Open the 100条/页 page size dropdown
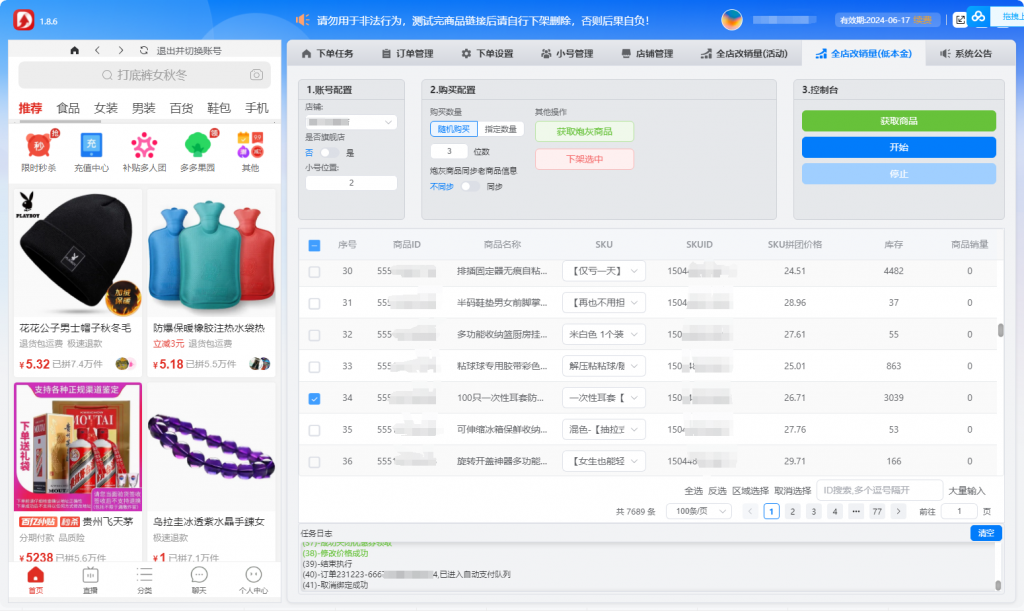This screenshot has width=1024, height=611. (699, 511)
